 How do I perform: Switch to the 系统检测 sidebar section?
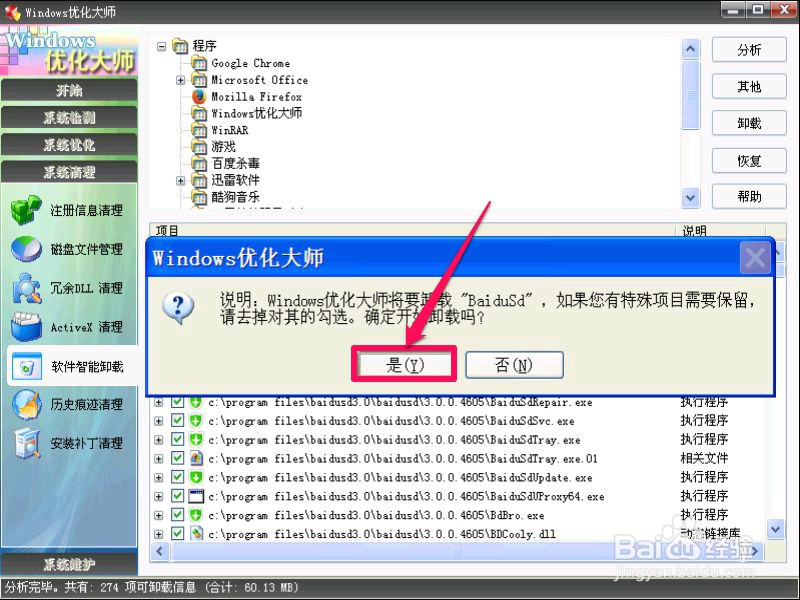(x=69, y=118)
